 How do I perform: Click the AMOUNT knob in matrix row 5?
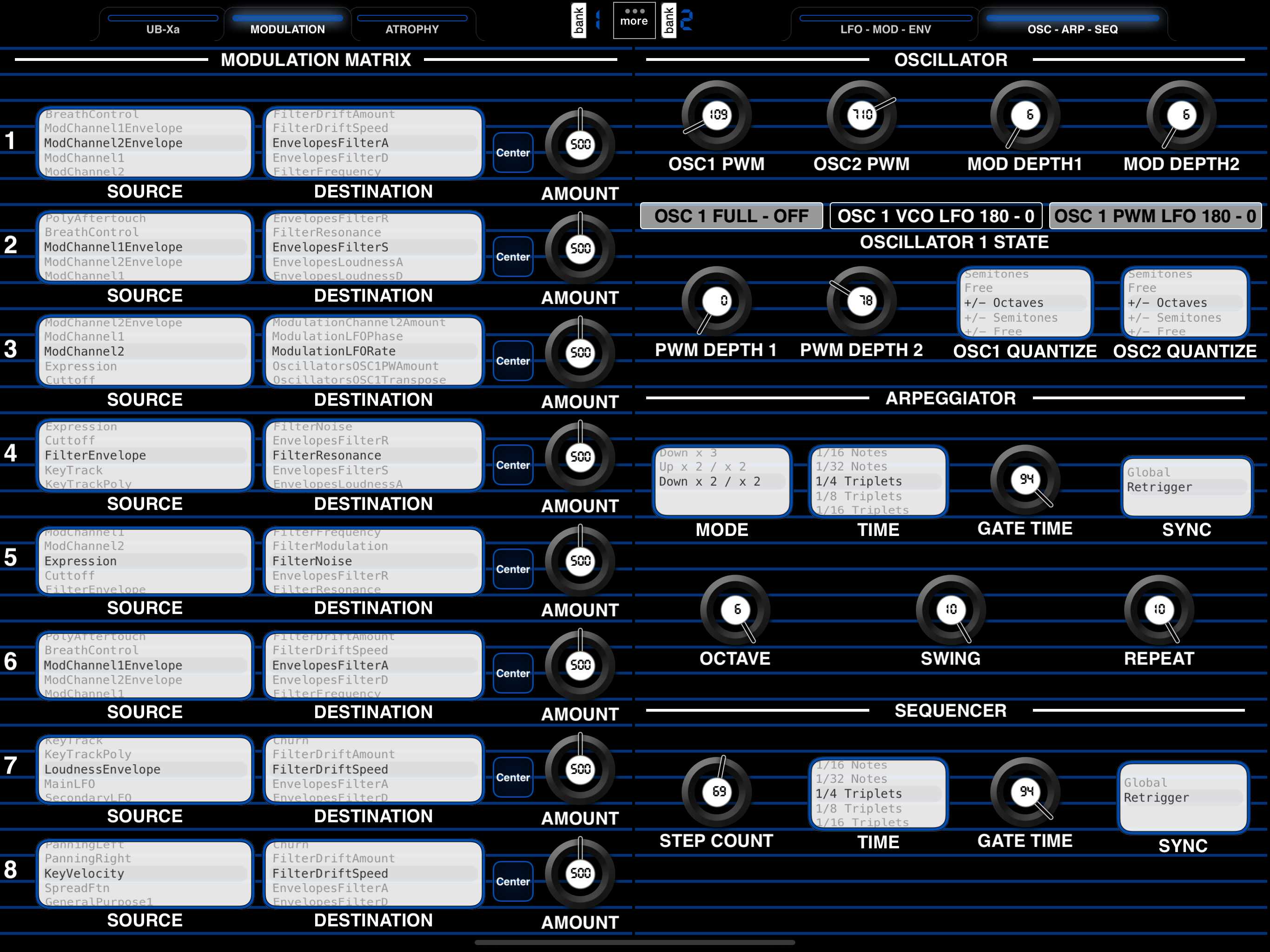[580, 561]
